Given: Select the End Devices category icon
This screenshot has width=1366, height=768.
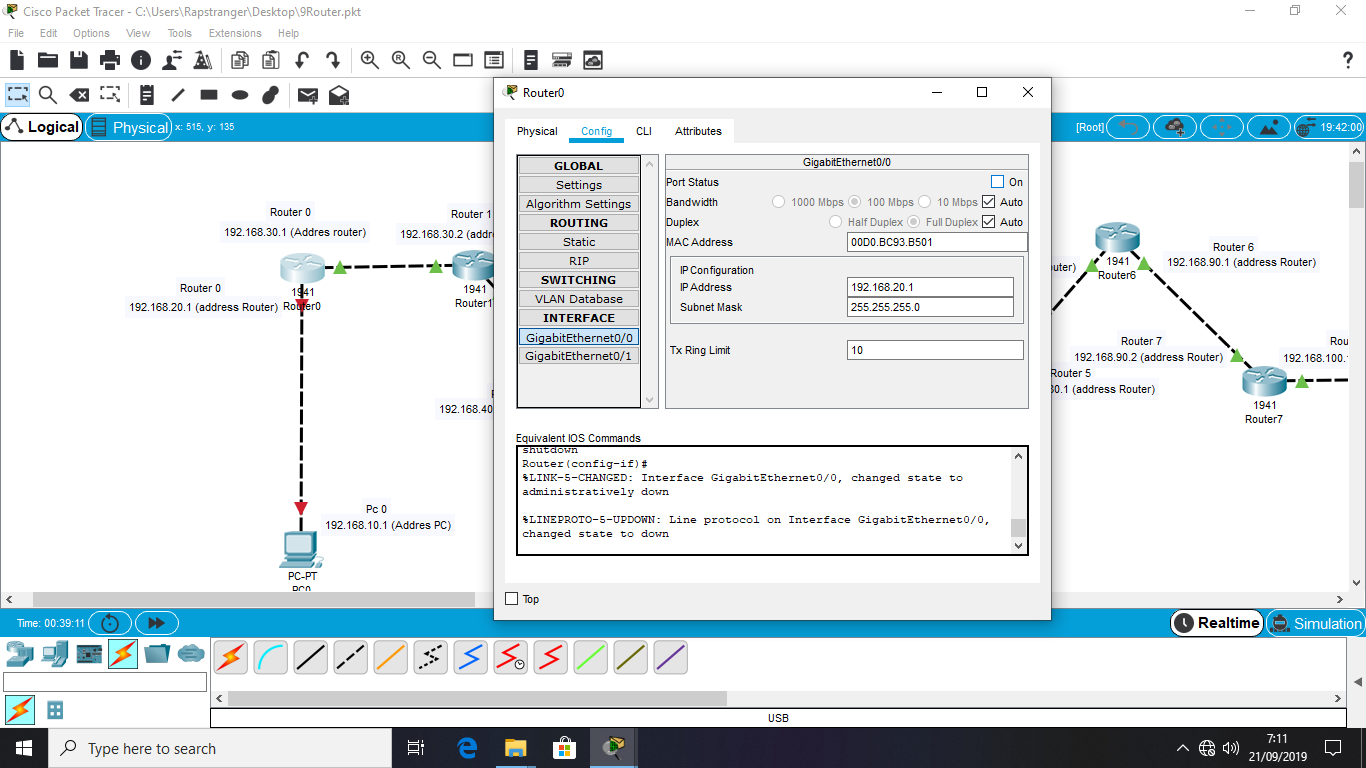Looking at the screenshot, I should [55, 654].
